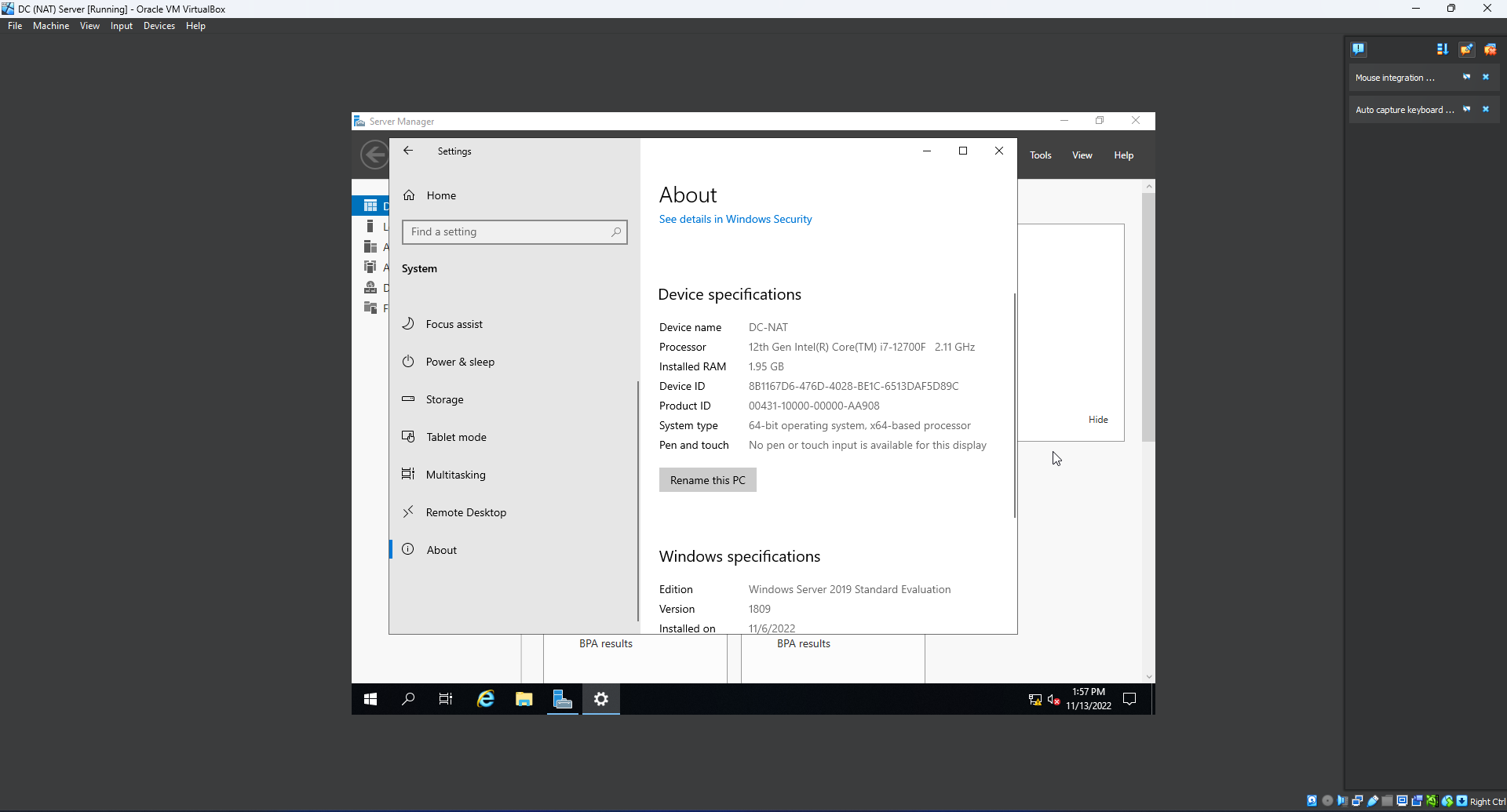Click the Settings gear on the taskbar
Image resolution: width=1507 pixels, height=812 pixels.
tap(601, 699)
